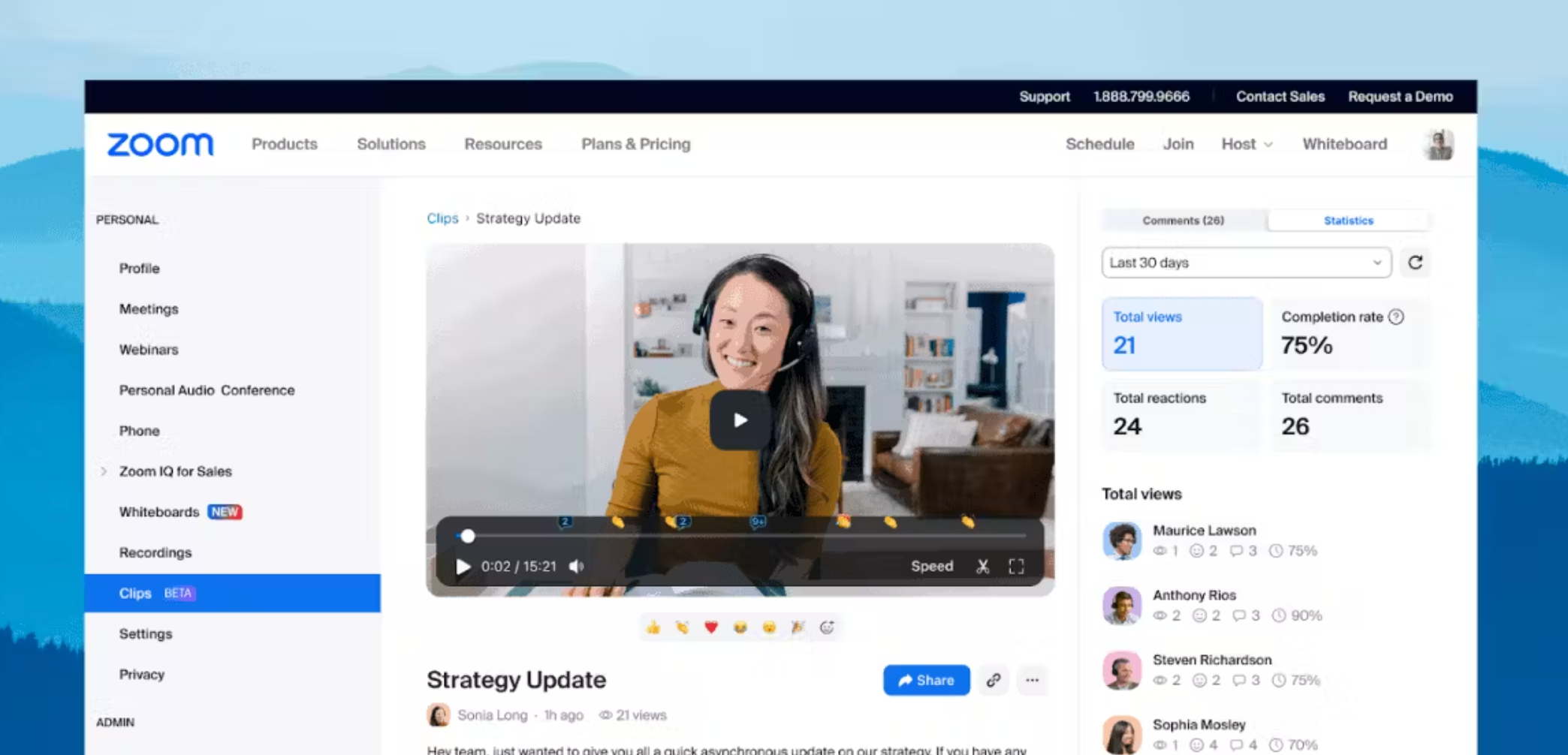Click Sonia Long's author avatar

point(439,715)
